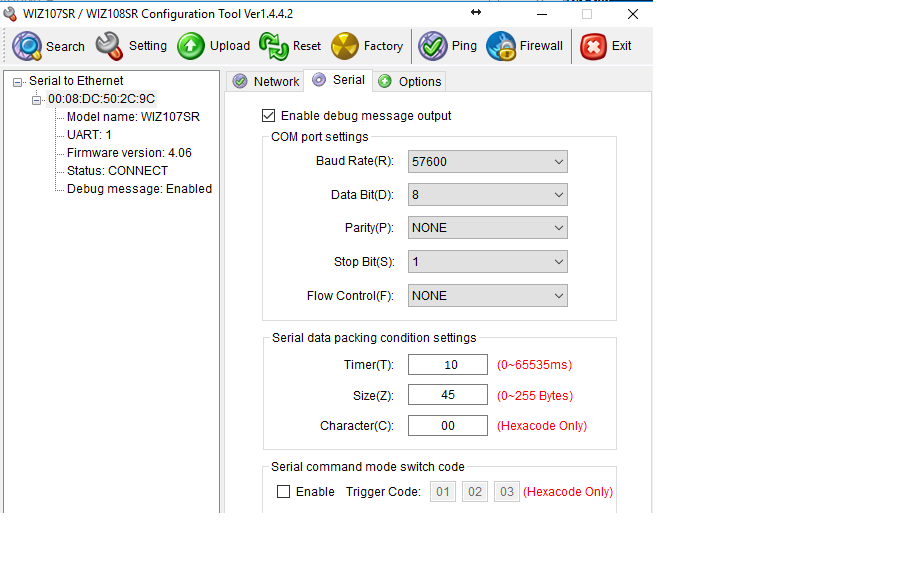Select Firmware version: 4.06 row
The height and width of the screenshot is (565, 900).
click(129, 153)
